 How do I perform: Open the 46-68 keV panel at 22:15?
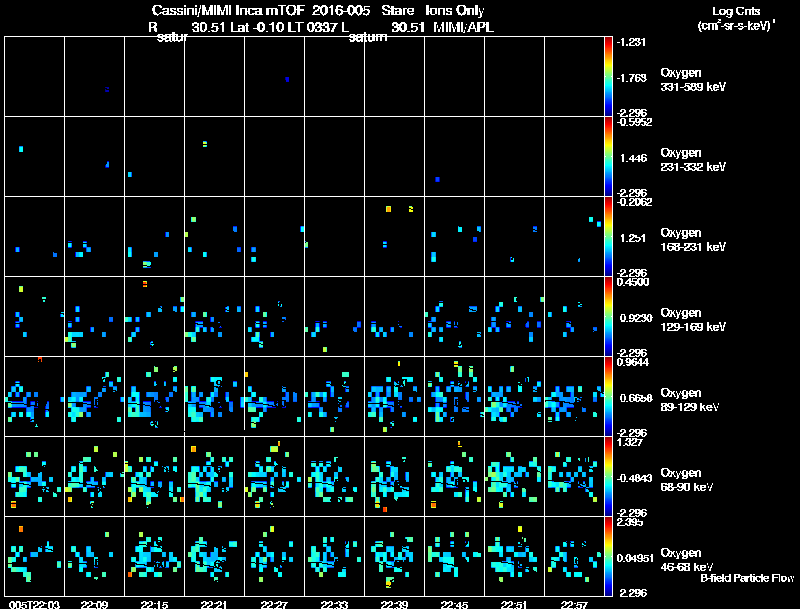click(x=155, y=556)
